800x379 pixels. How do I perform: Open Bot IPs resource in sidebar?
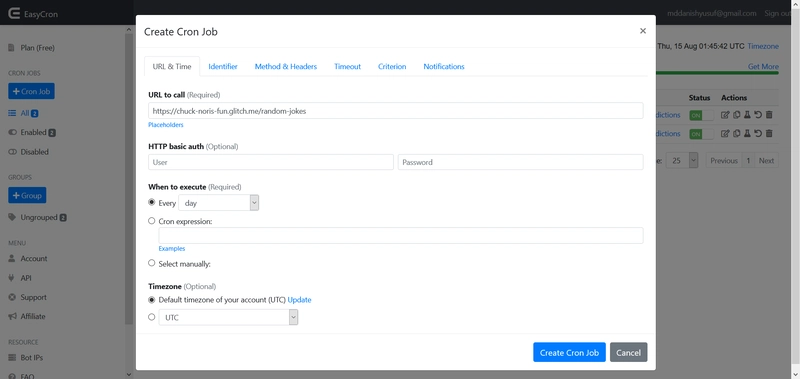click(x=26, y=358)
